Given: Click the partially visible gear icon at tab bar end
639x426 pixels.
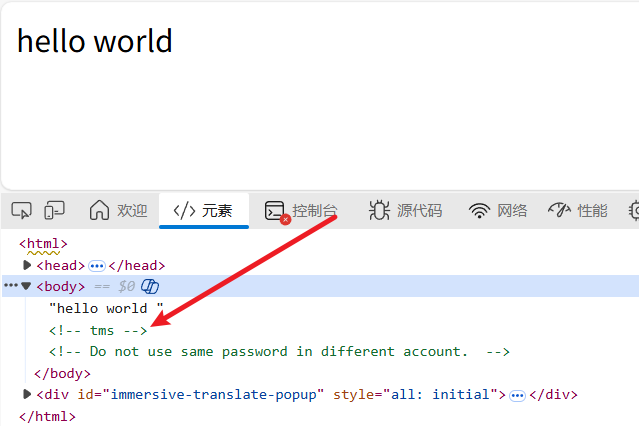Looking at the screenshot, I should [x=633, y=210].
